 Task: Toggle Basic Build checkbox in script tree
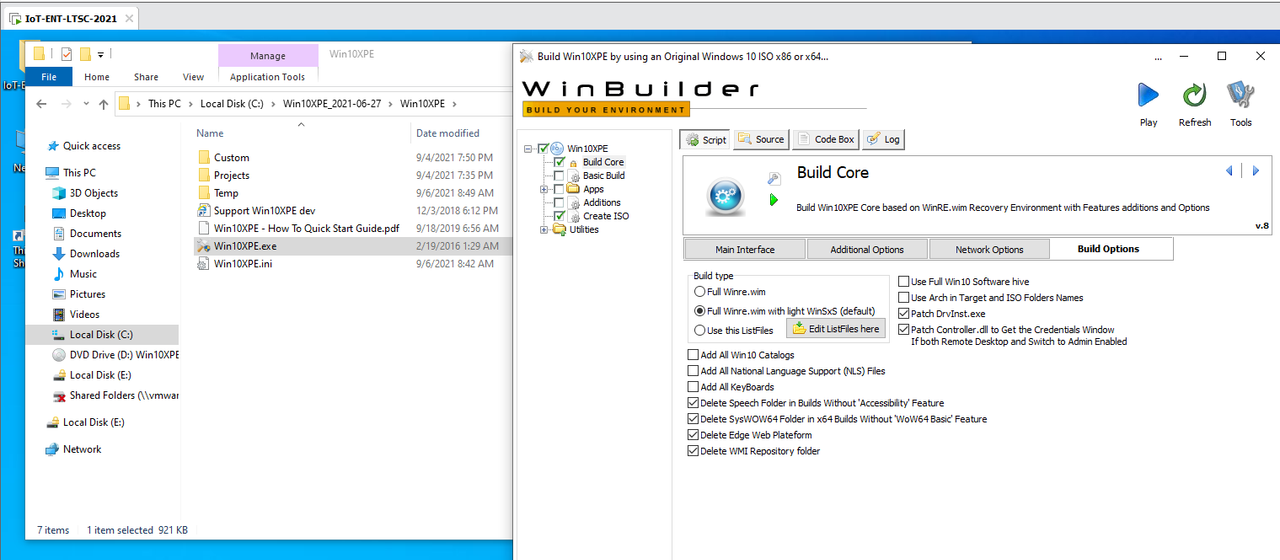(559, 175)
